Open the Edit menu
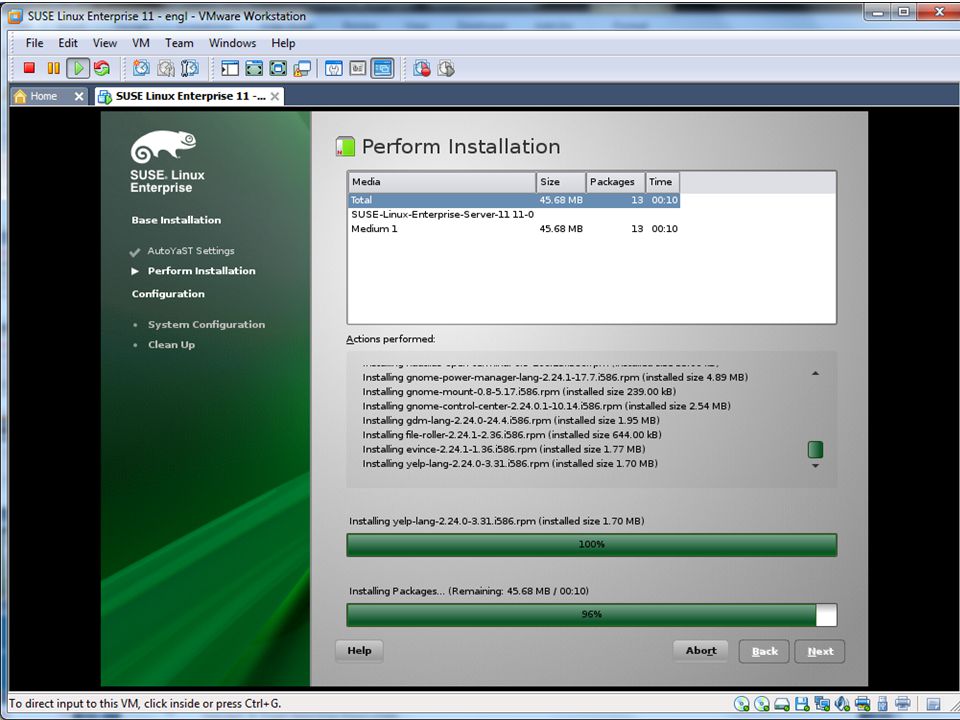 coord(68,43)
